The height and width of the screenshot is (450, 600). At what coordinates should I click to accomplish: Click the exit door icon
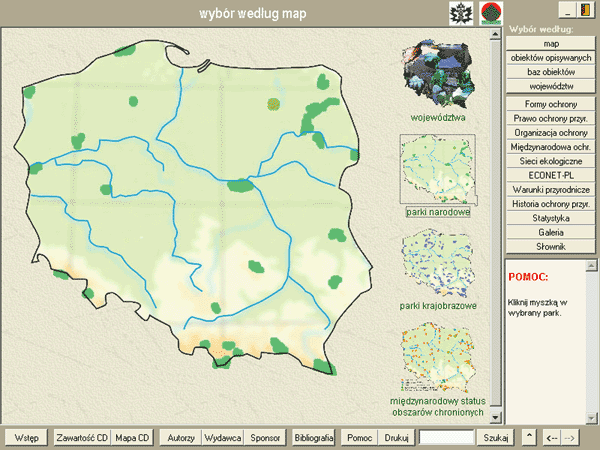point(585,9)
